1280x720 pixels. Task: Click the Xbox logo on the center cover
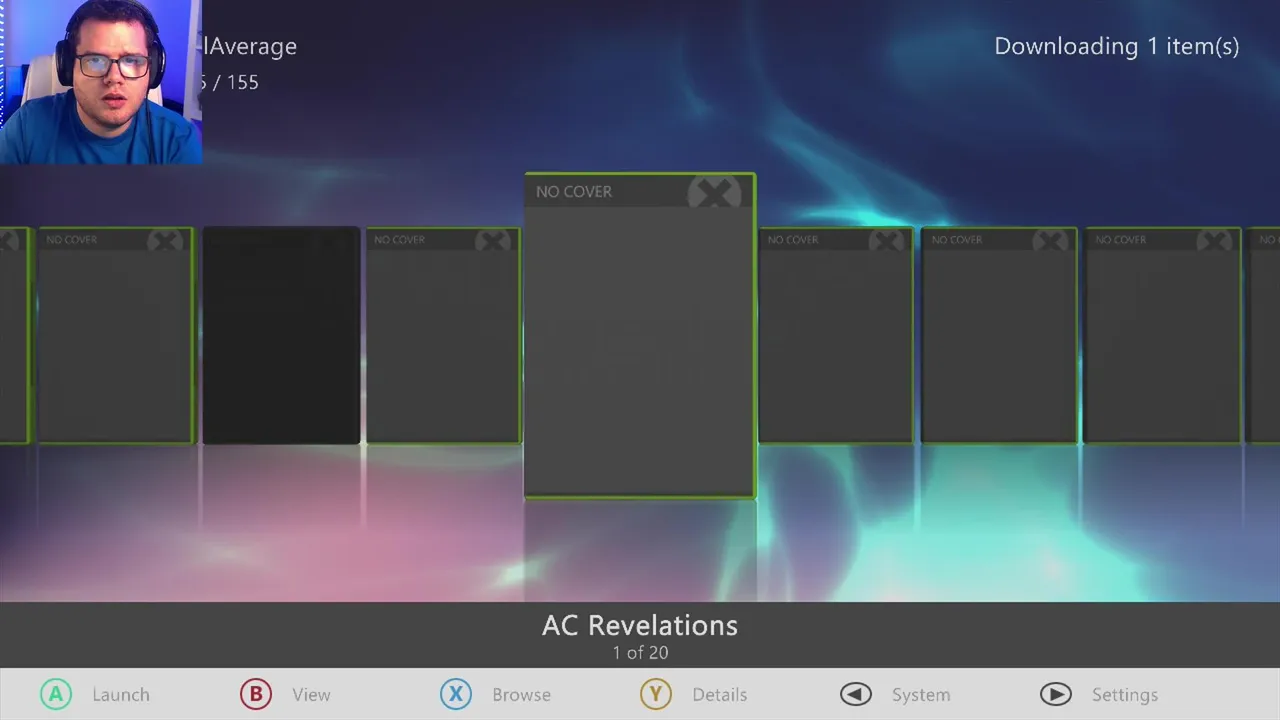(714, 192)
